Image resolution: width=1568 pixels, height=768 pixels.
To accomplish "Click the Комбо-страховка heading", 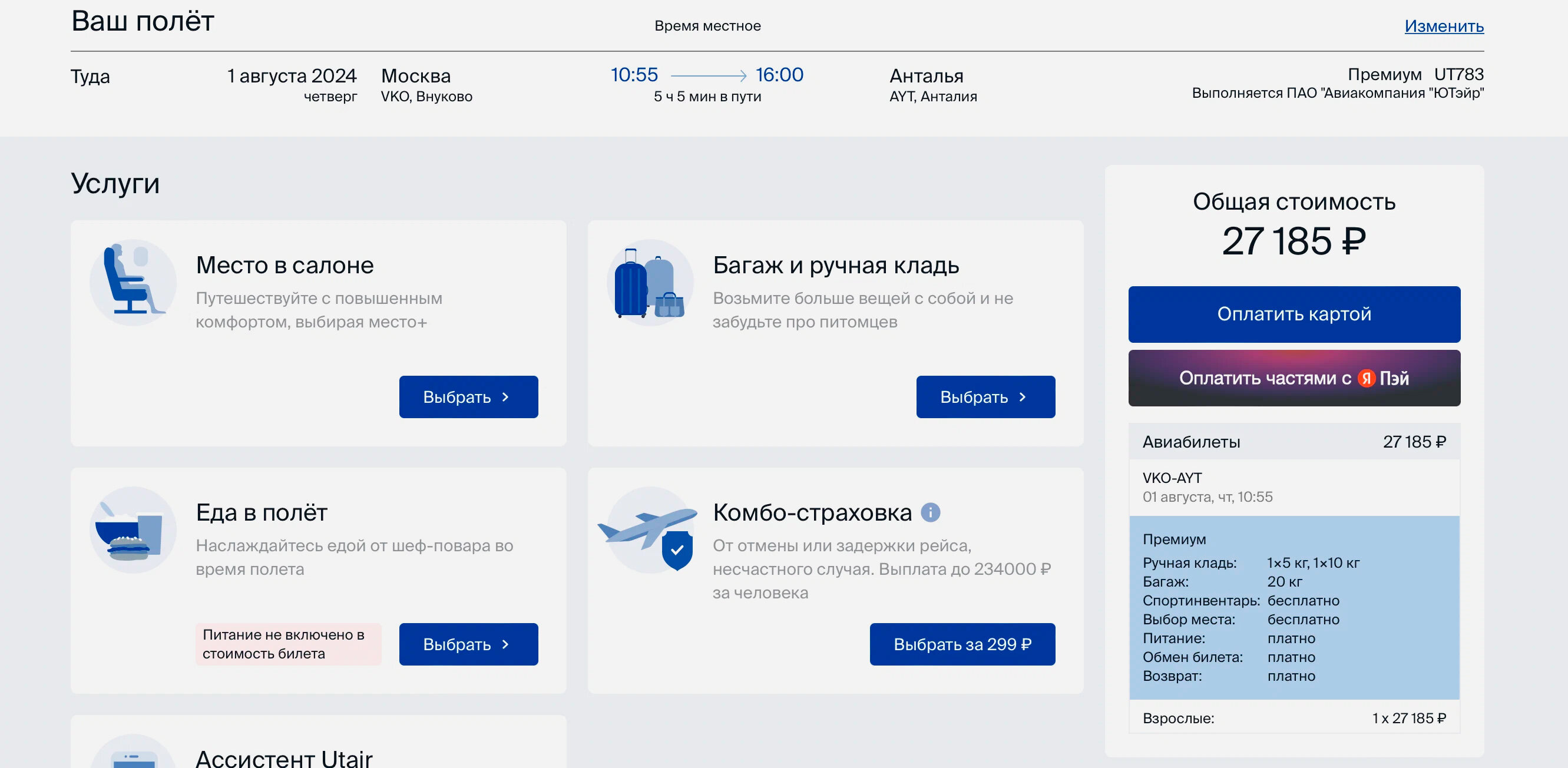I will coord(812,512).
